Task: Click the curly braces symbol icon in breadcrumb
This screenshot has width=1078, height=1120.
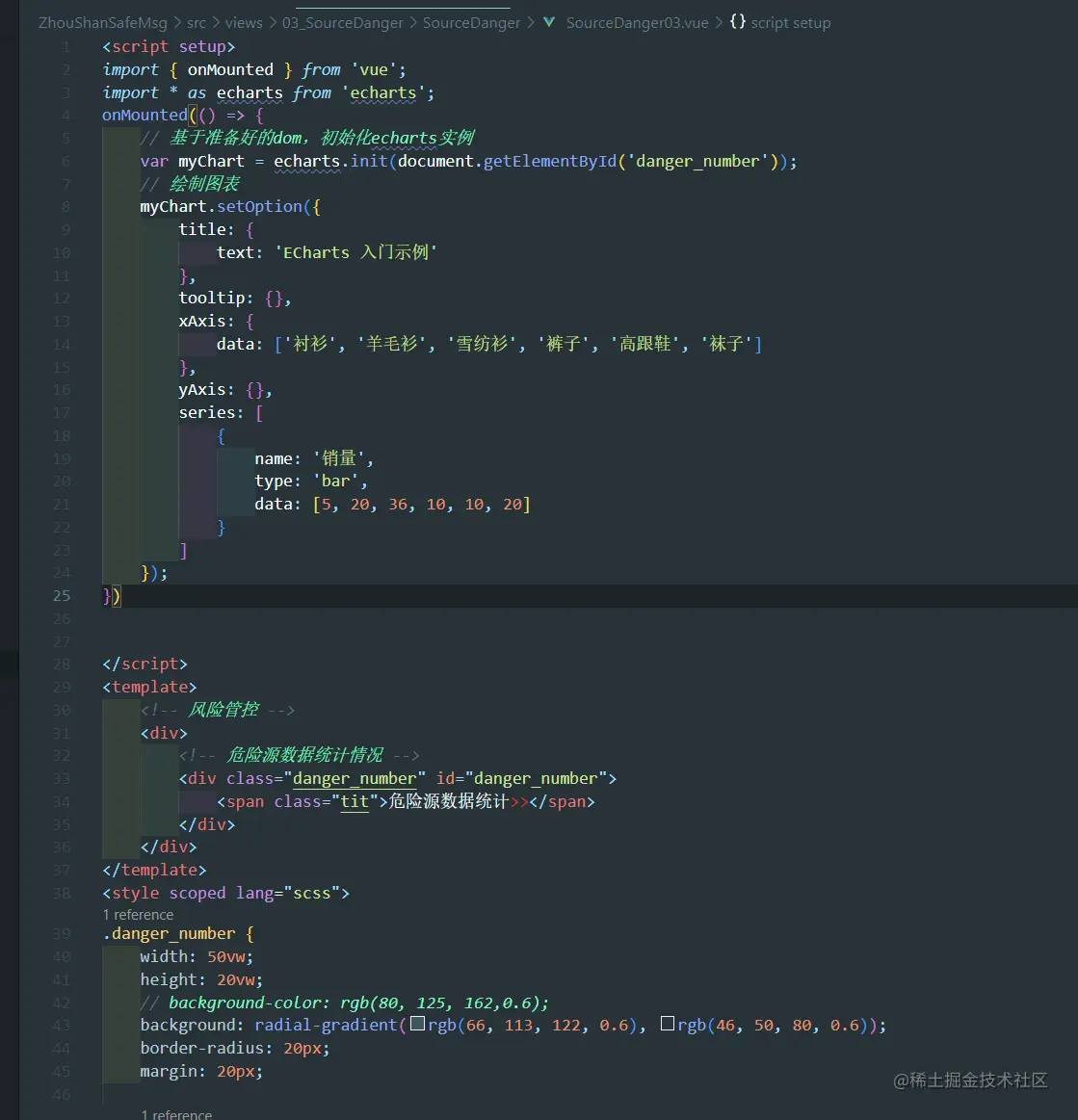Action: [737, 22]
